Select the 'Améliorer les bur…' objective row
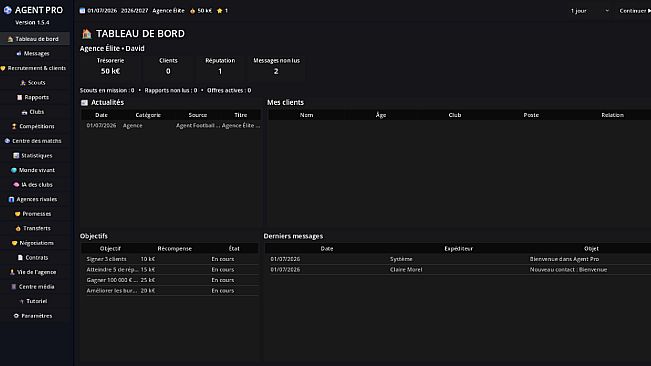Viewport: 651px width, 366px height. [x=170, y=290]
